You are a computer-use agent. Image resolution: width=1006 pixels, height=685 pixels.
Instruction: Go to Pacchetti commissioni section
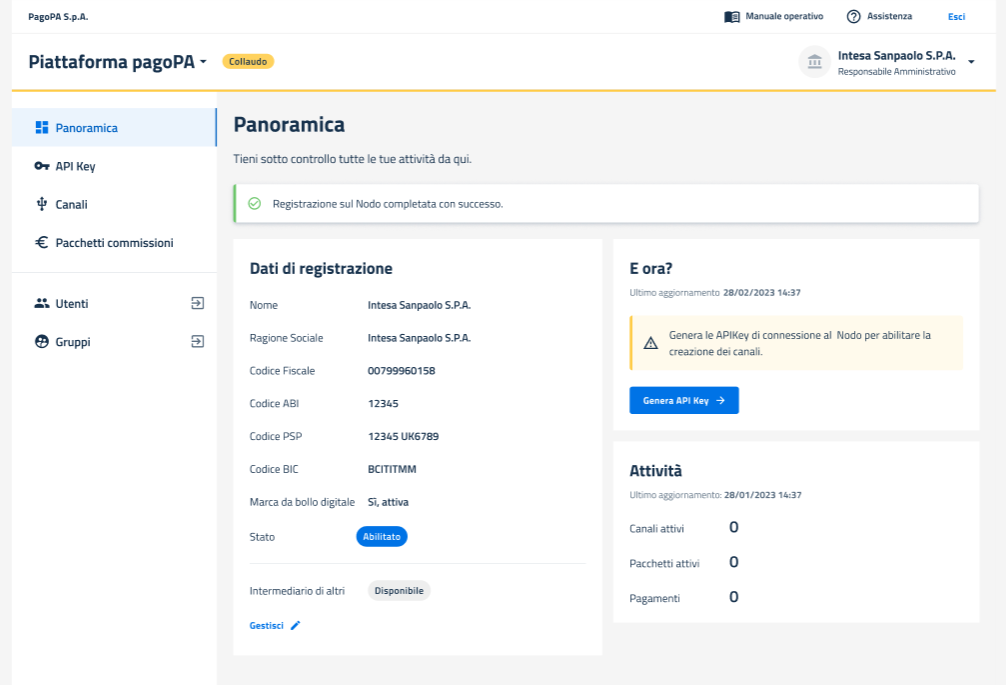(114, 242)
